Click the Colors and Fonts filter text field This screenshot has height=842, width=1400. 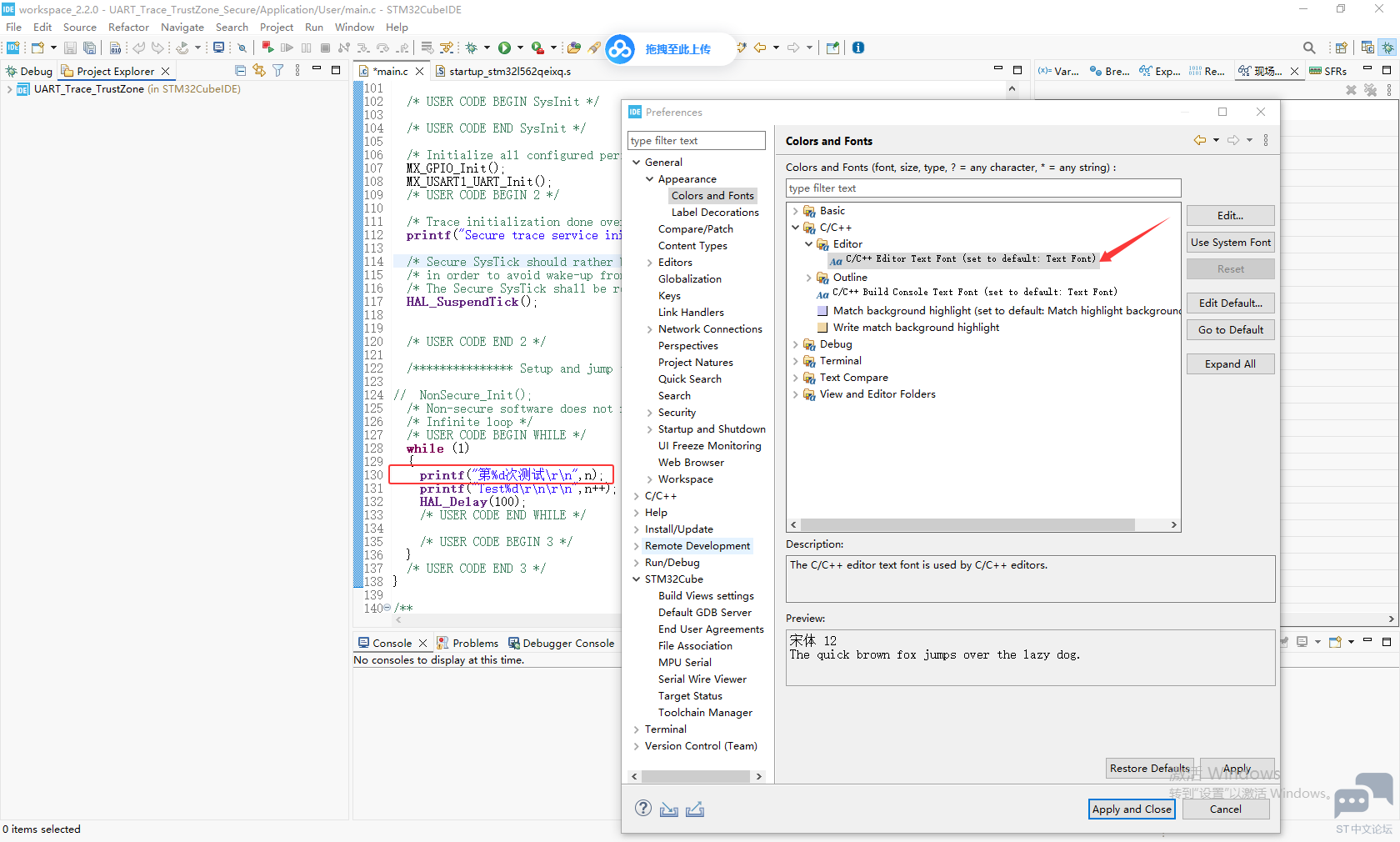tap(983, 188)
